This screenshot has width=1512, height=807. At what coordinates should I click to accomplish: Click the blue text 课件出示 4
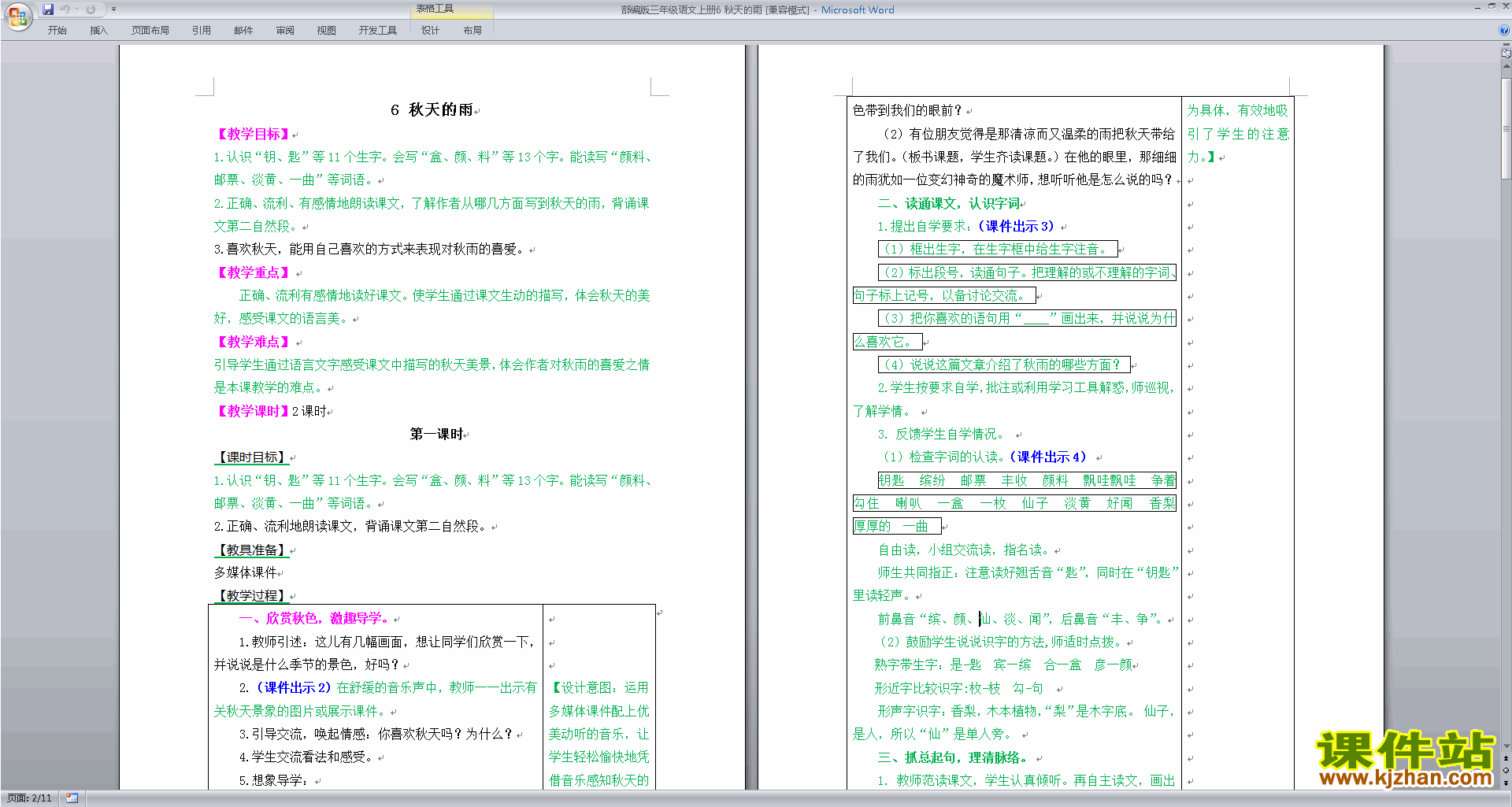(x=1049, y=457)
